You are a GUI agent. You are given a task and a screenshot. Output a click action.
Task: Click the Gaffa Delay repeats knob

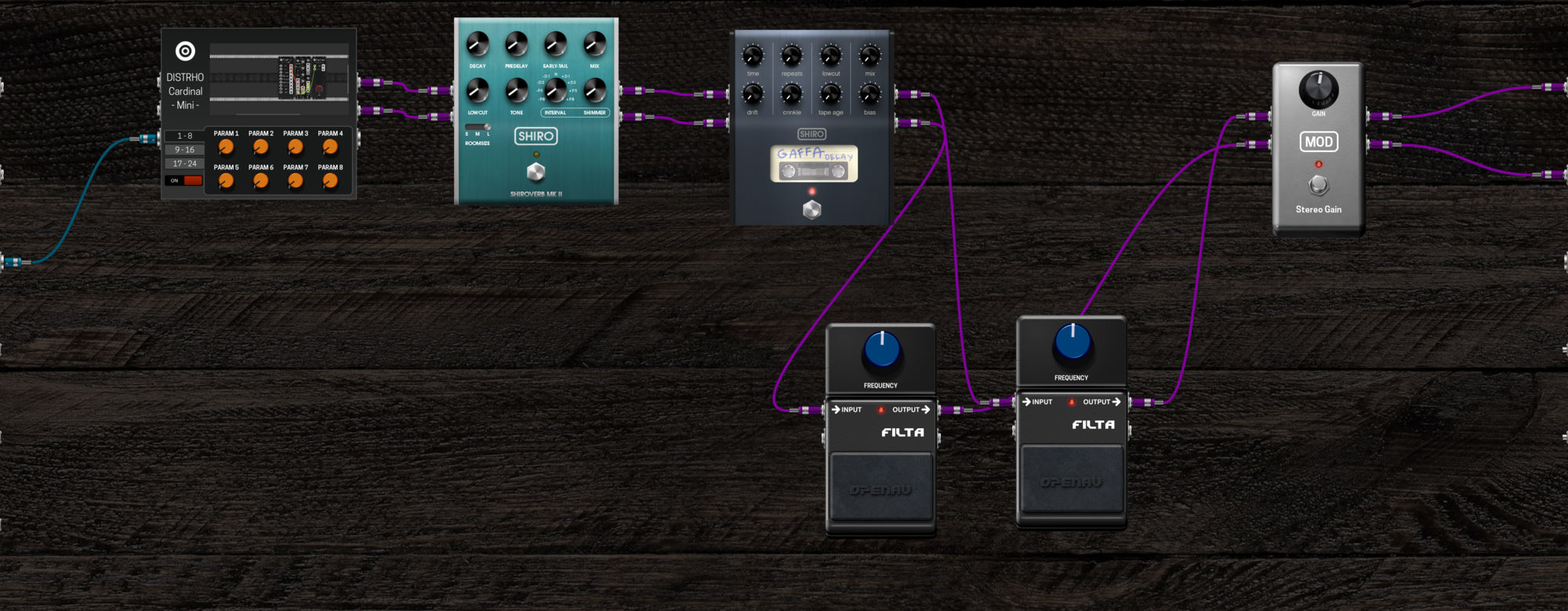point(792,56)
